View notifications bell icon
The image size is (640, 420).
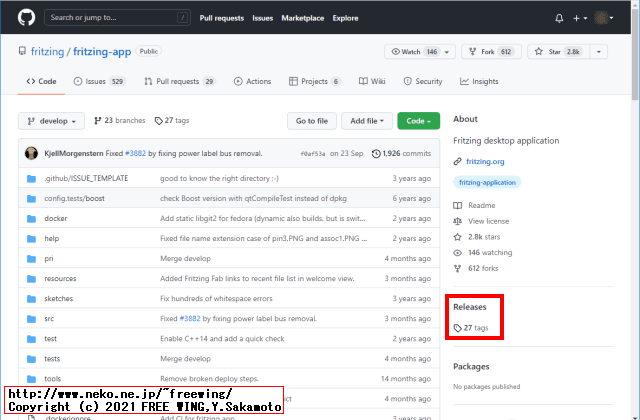point(559,18)
